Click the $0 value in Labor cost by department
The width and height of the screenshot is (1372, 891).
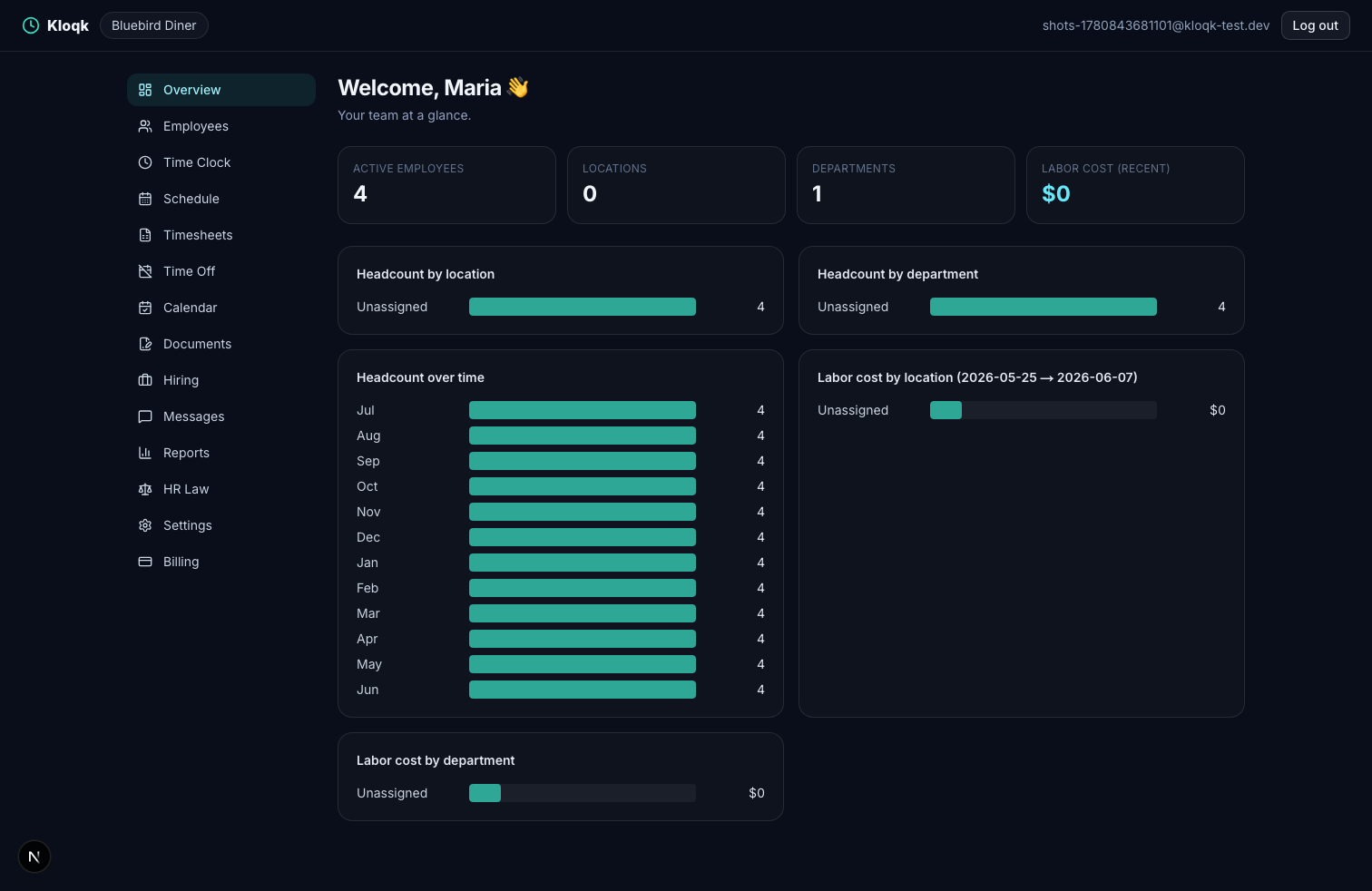click(757, 793)
